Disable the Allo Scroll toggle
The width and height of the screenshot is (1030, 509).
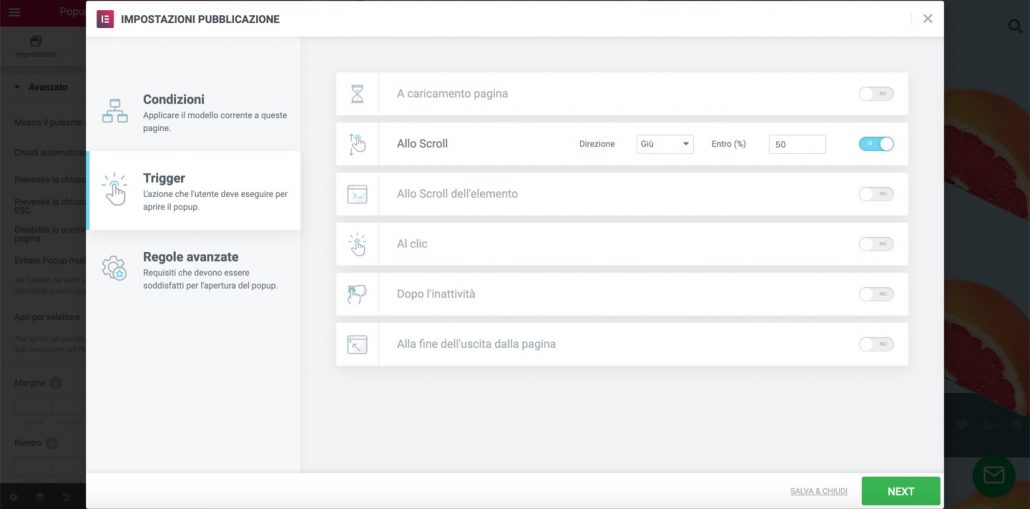[x=876, y=144]
